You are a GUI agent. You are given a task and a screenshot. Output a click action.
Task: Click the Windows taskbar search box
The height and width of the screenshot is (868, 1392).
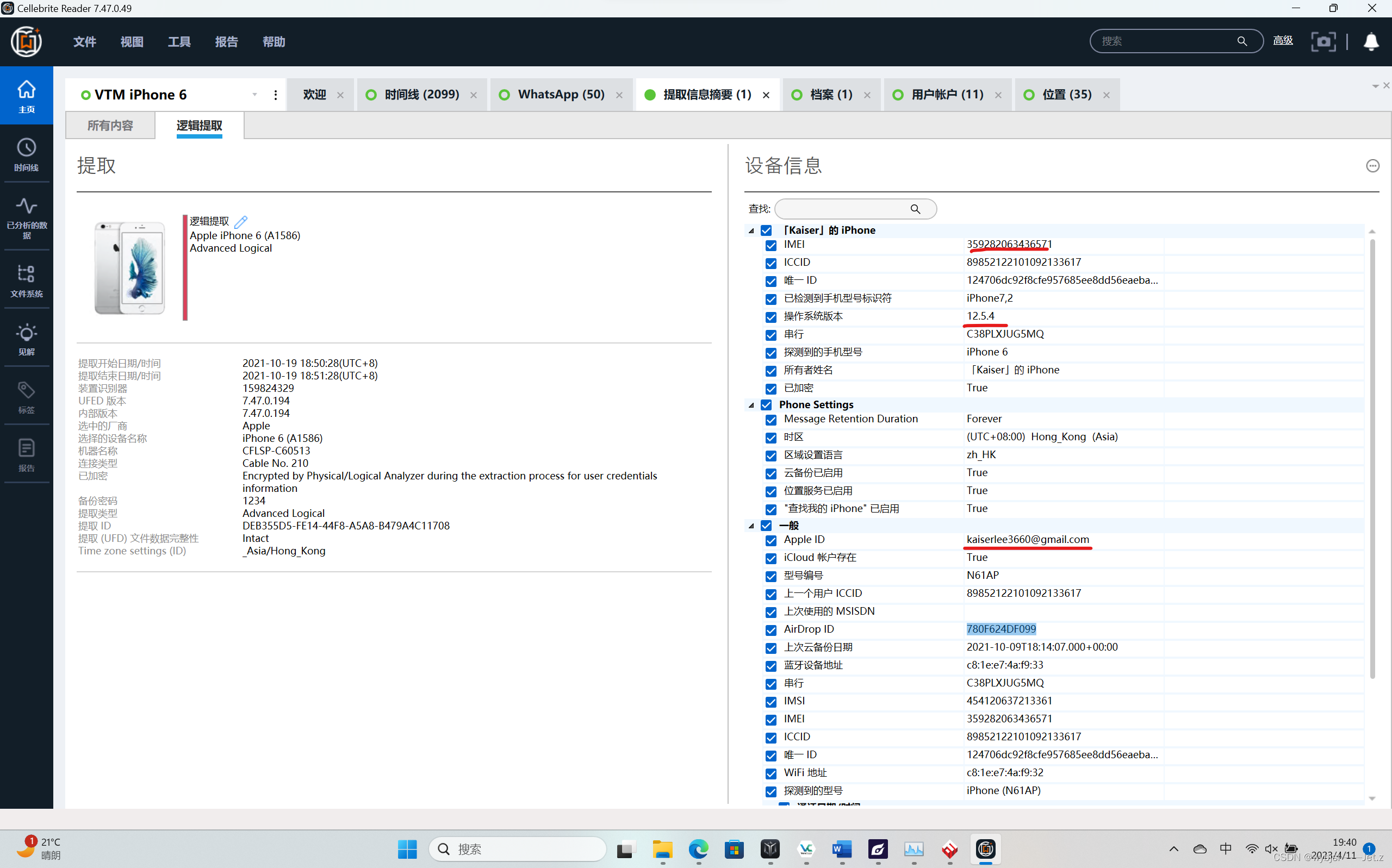tap(518, 849)
